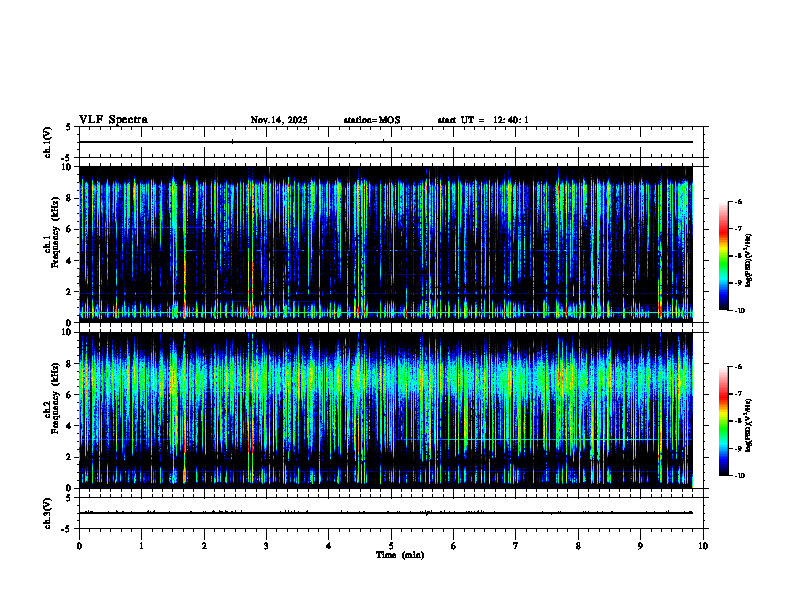Click the ch.1 spectrogram color scale bar
The width and height of the screenshot is (792, 612).
tap(723, 256)
